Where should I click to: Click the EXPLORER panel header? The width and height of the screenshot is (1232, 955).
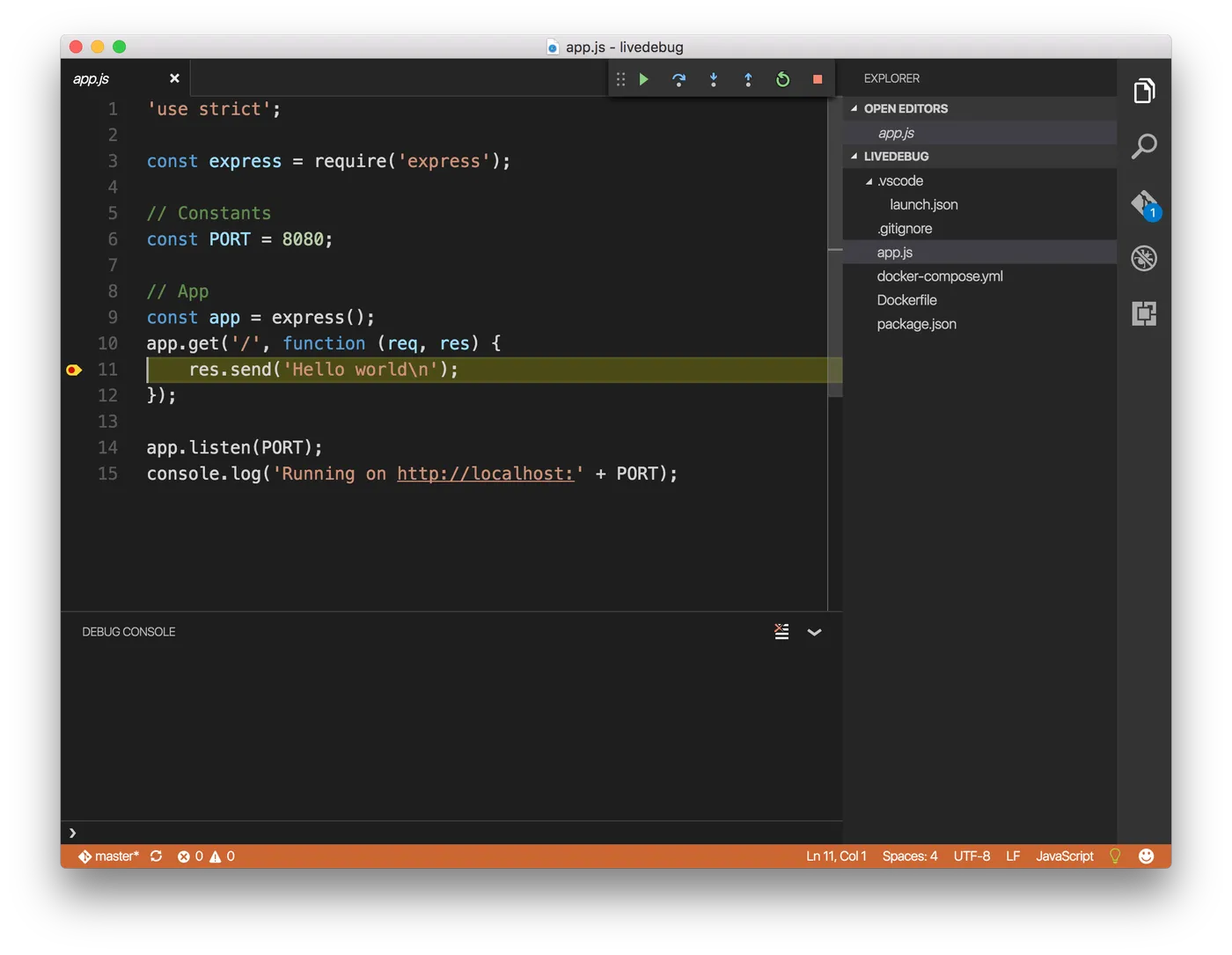point(891,78)
